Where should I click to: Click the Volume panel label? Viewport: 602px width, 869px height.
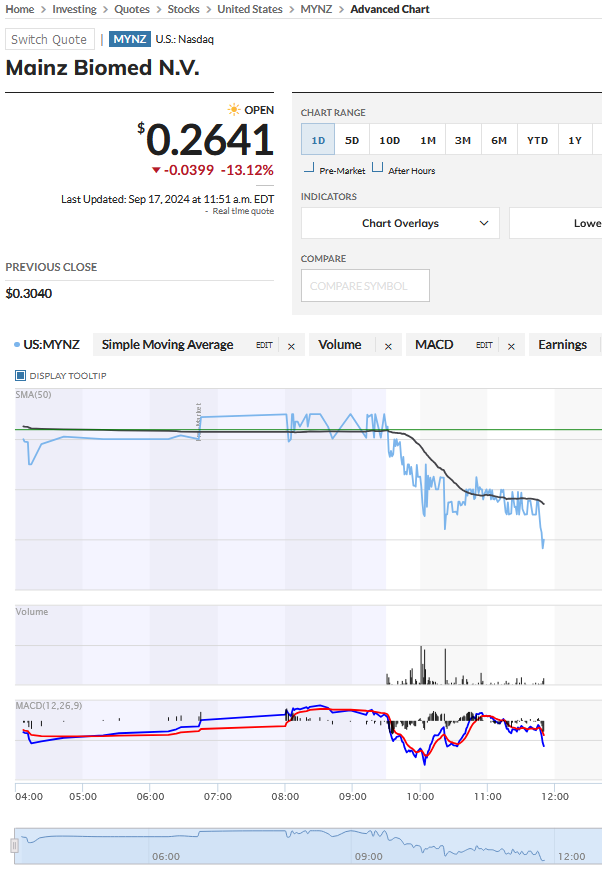click(32, 612)
